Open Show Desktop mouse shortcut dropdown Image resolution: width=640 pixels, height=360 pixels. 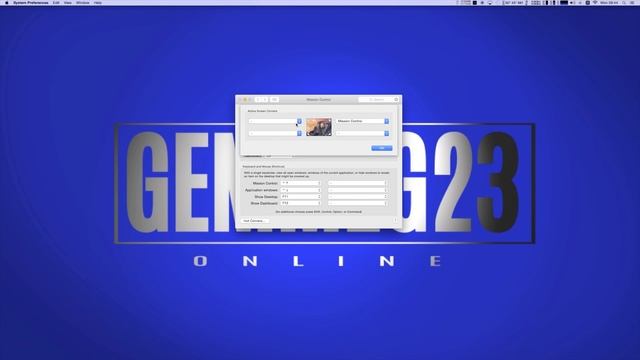pos(357,196)
